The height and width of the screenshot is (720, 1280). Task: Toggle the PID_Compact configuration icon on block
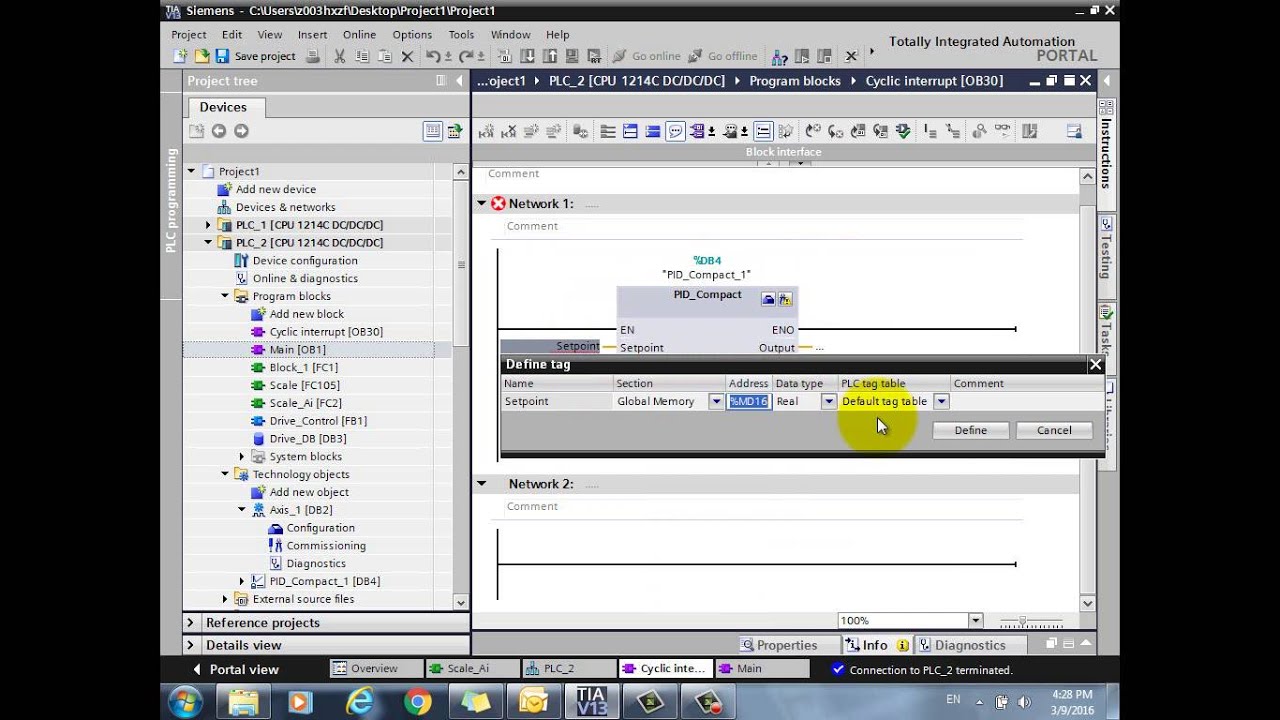[768, 299]
